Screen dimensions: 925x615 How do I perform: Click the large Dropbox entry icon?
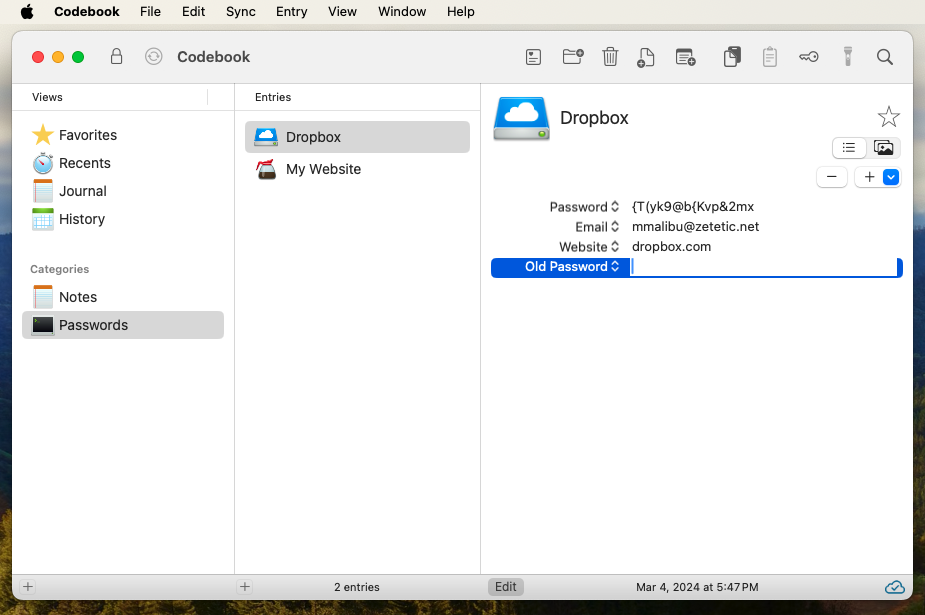pos(521,119)
